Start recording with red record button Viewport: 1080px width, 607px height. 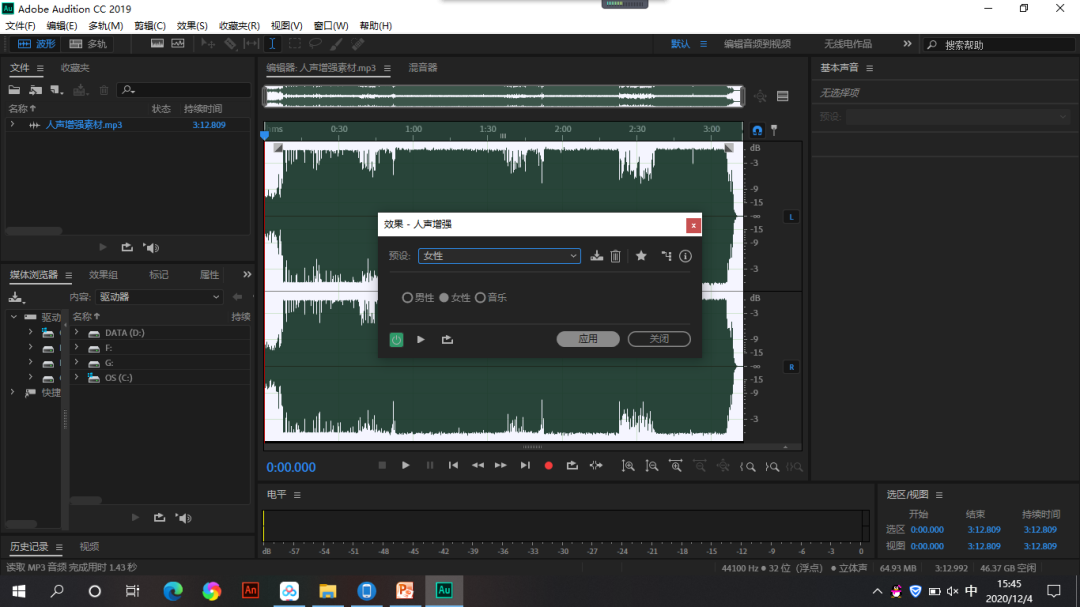(x=548, y=466)
